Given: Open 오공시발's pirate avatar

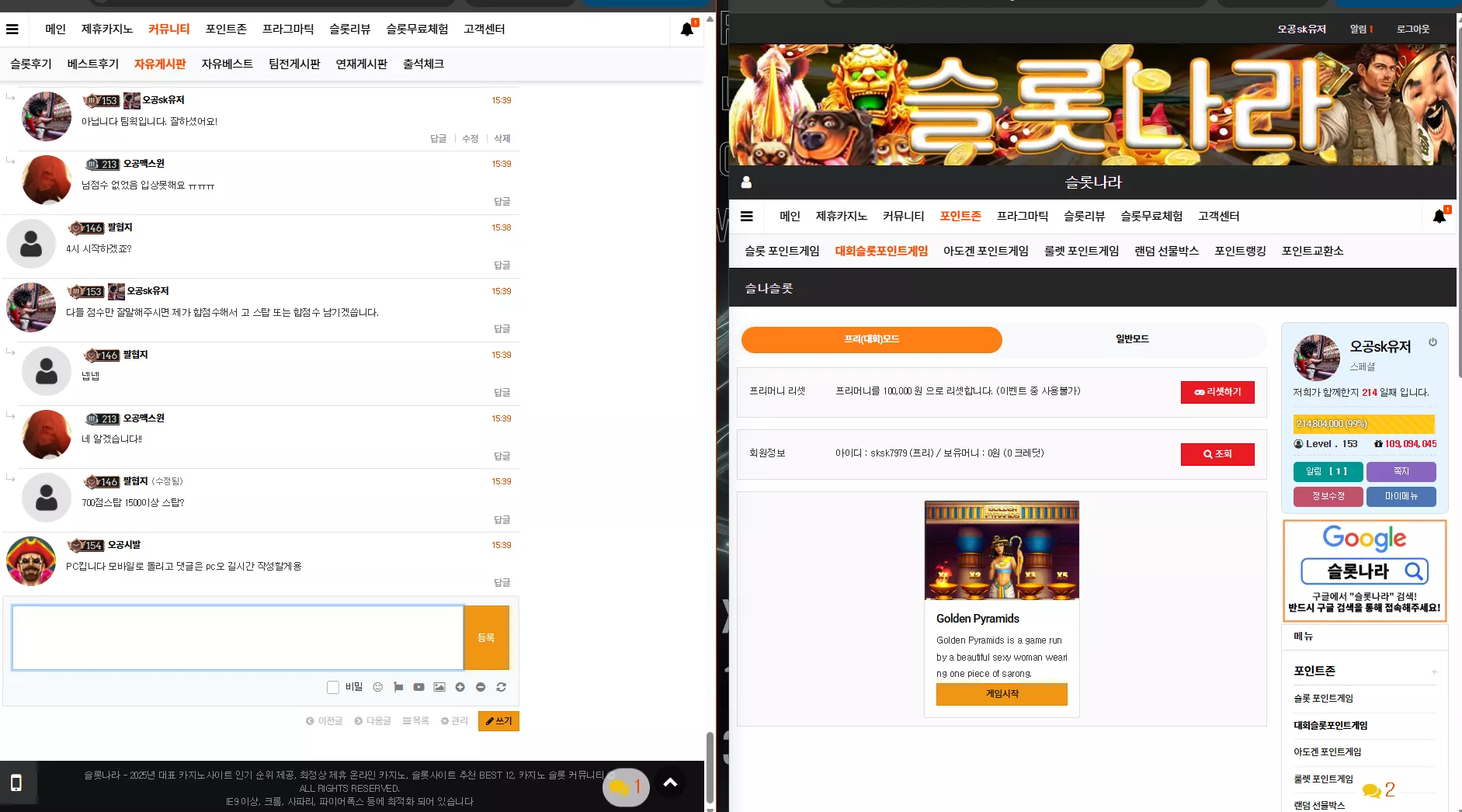Looking at the screenshot, I should click(31, 561).
